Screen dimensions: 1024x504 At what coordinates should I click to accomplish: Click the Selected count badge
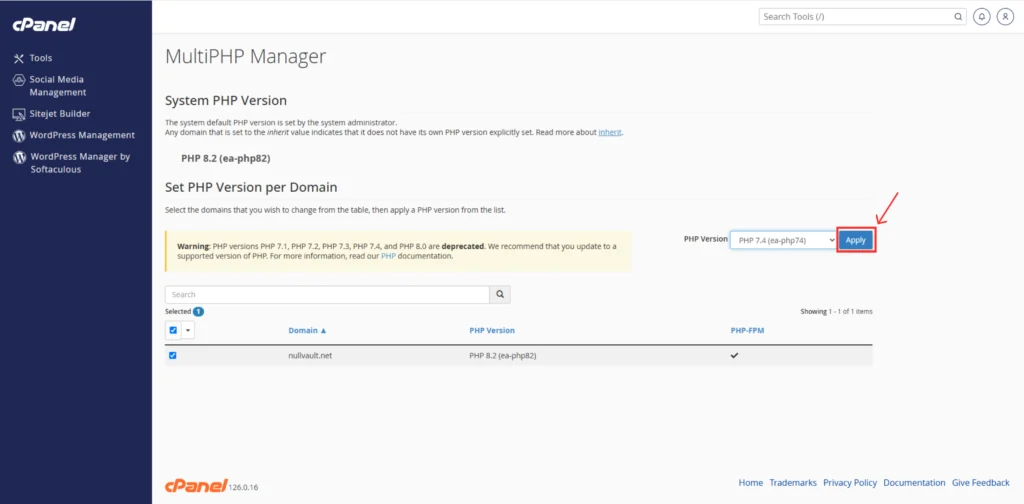tap(198, 311)
